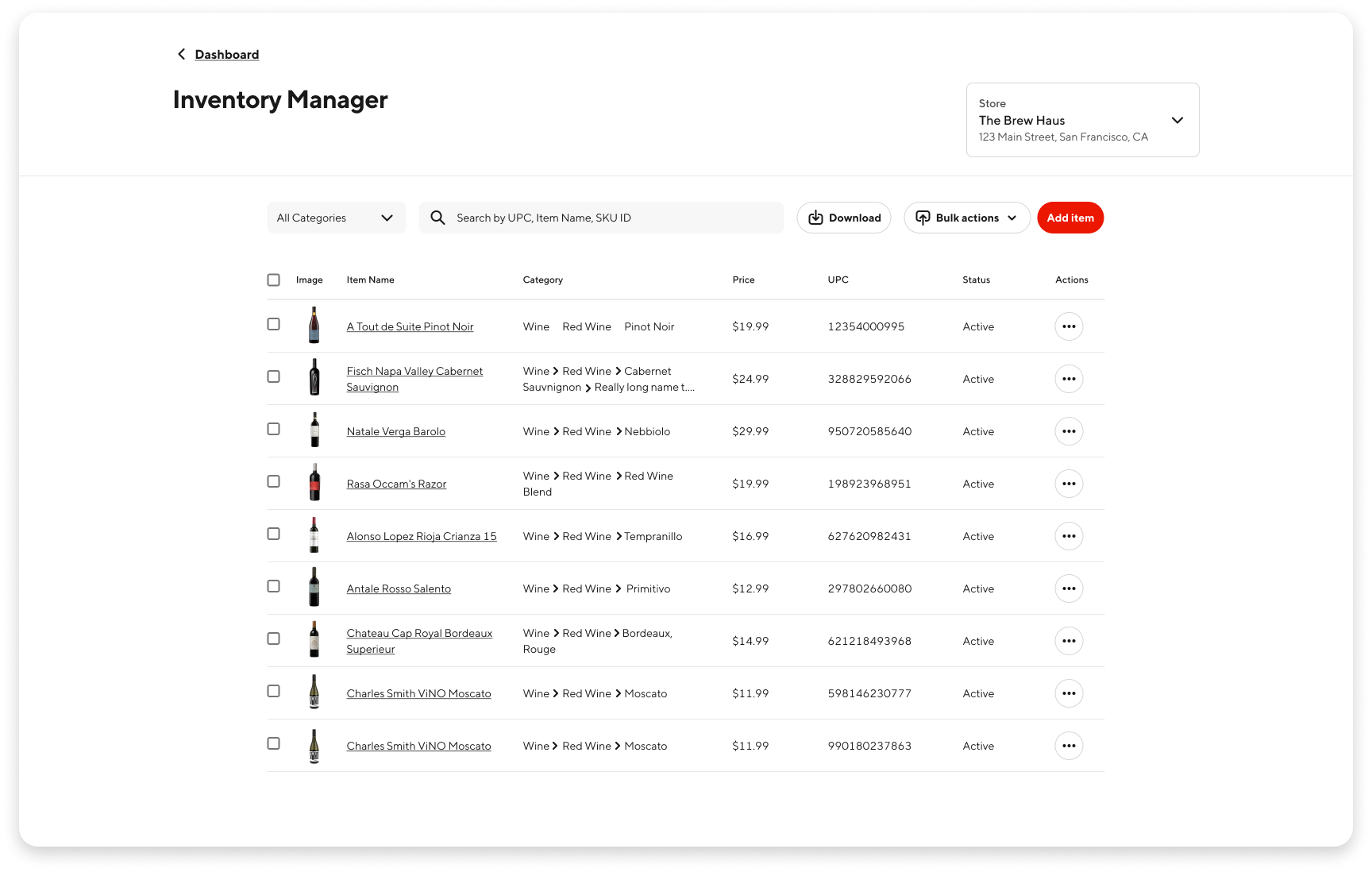Open the actions menu for Rasa Occam's Razor
1372x872 pixels.
coord(1069,483)
